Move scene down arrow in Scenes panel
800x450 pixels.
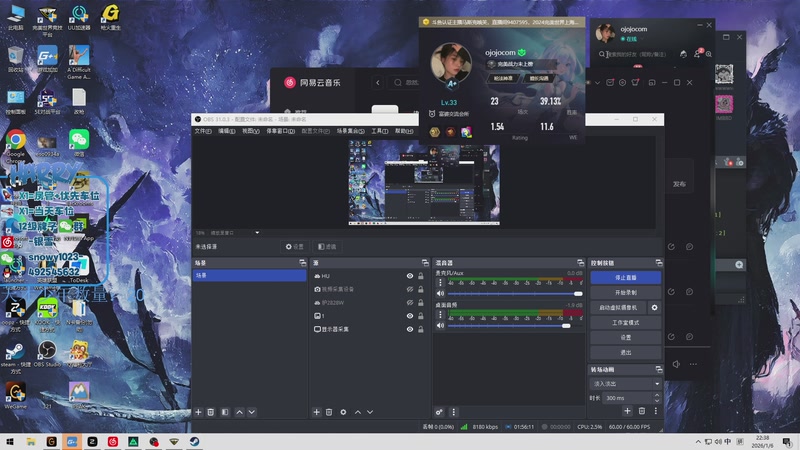point(252,412)
